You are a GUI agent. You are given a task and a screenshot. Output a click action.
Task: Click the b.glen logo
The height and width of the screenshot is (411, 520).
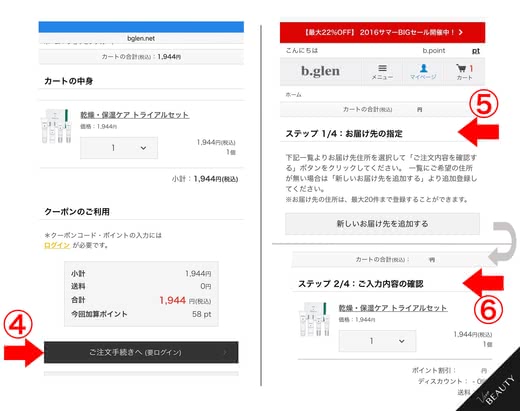pos(320,71)
